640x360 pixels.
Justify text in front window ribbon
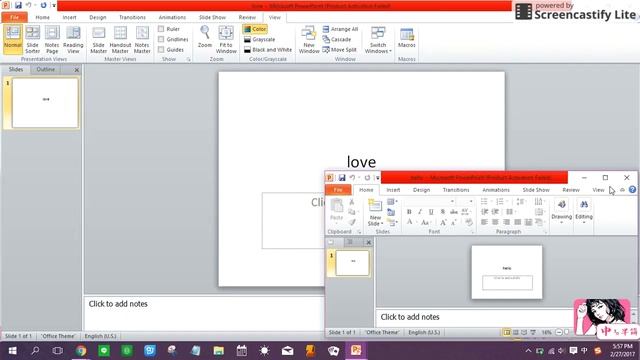pos(517,222)
